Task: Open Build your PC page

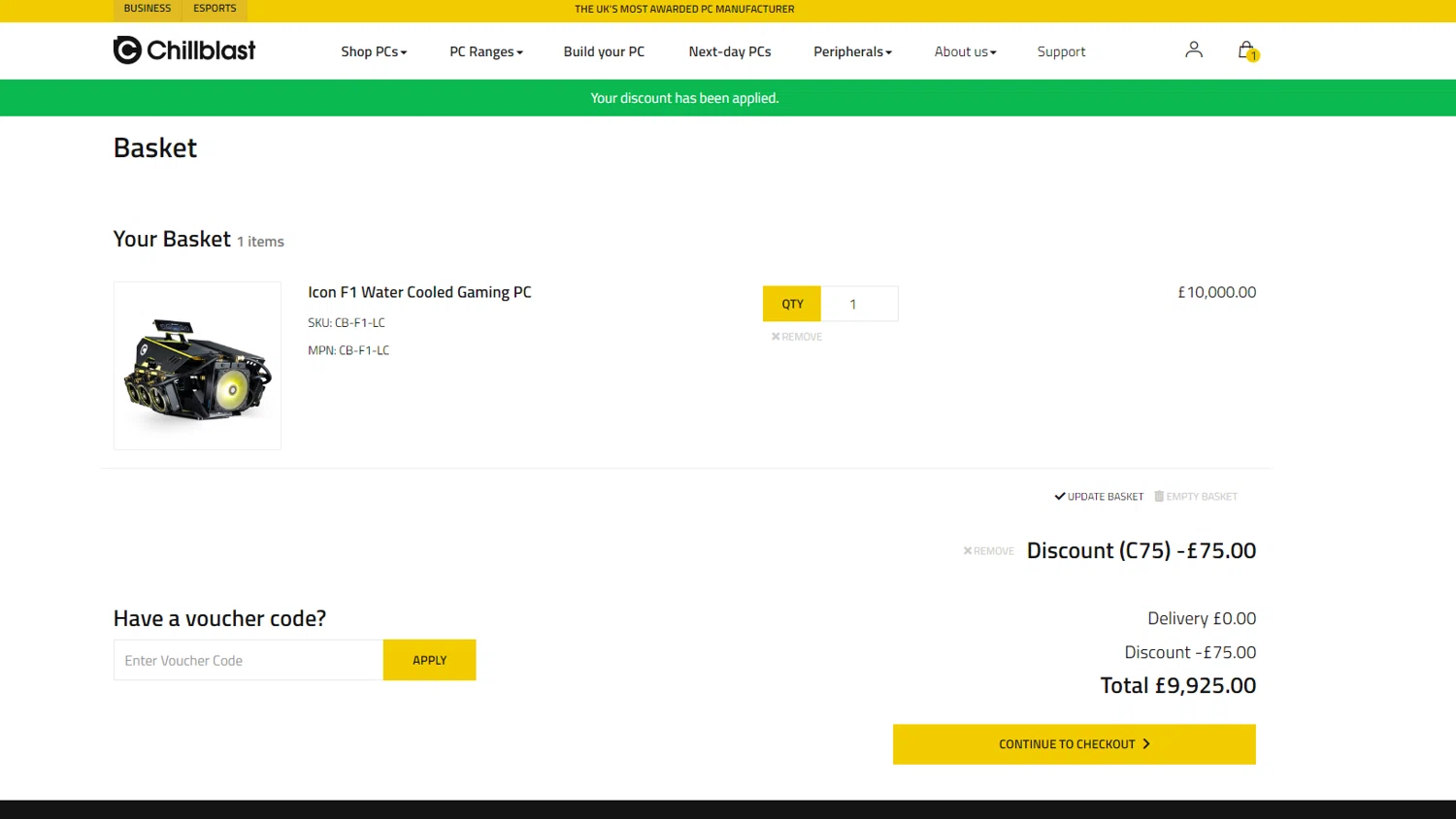Action: click(x=604, y=51)
